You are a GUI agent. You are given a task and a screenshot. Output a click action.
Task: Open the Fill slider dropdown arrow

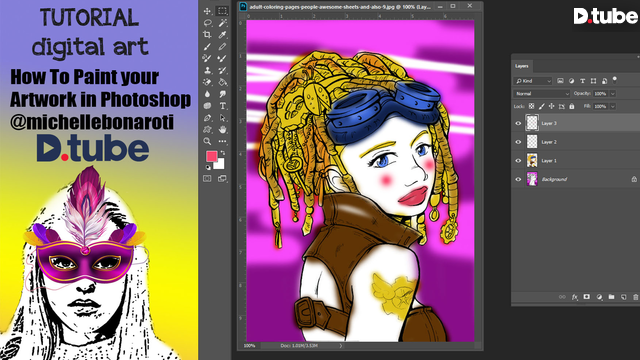613,106
